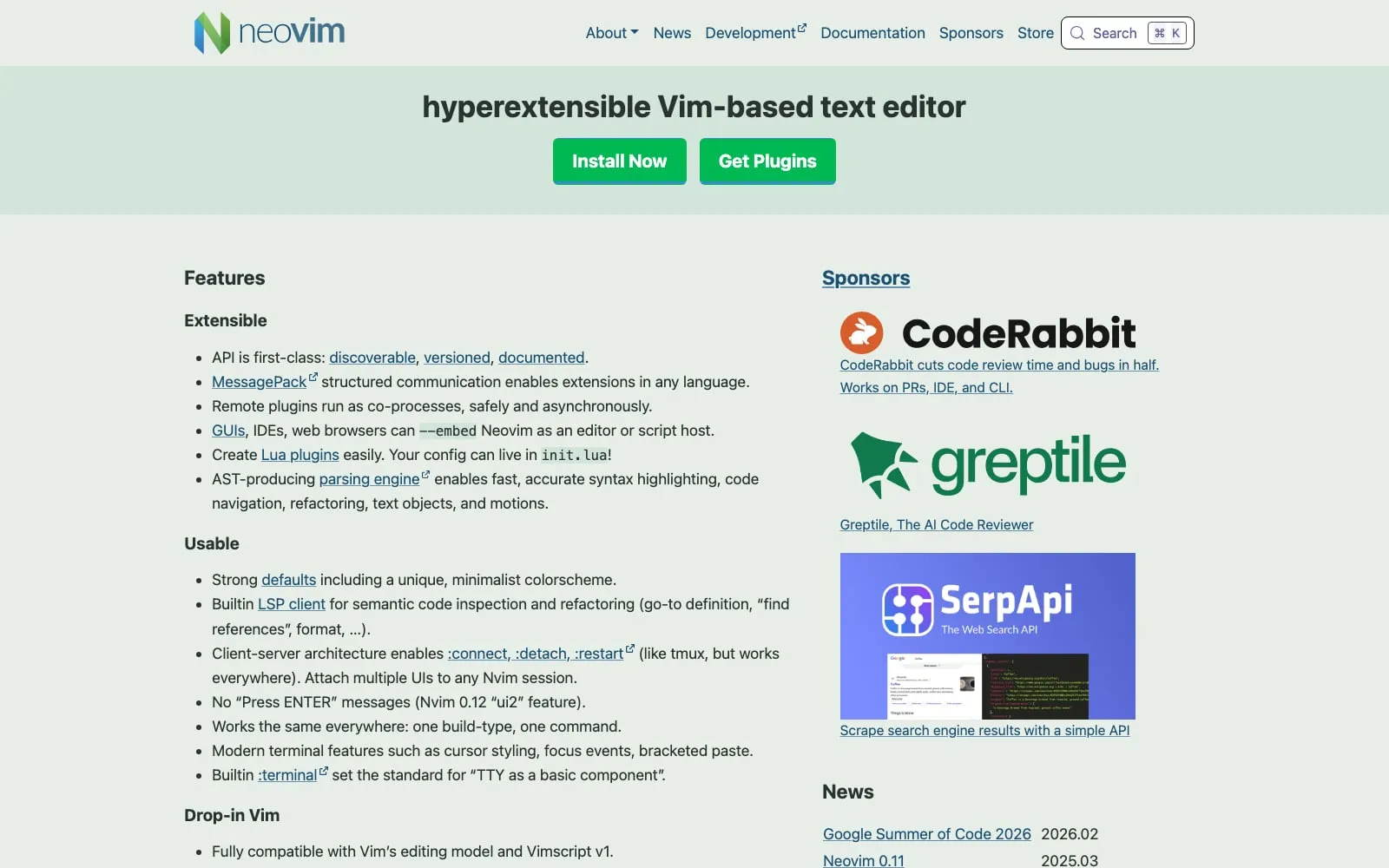Click the 'Usable' subheading
This screenshot has height=868, width=1389.
[x=212, y=543]
